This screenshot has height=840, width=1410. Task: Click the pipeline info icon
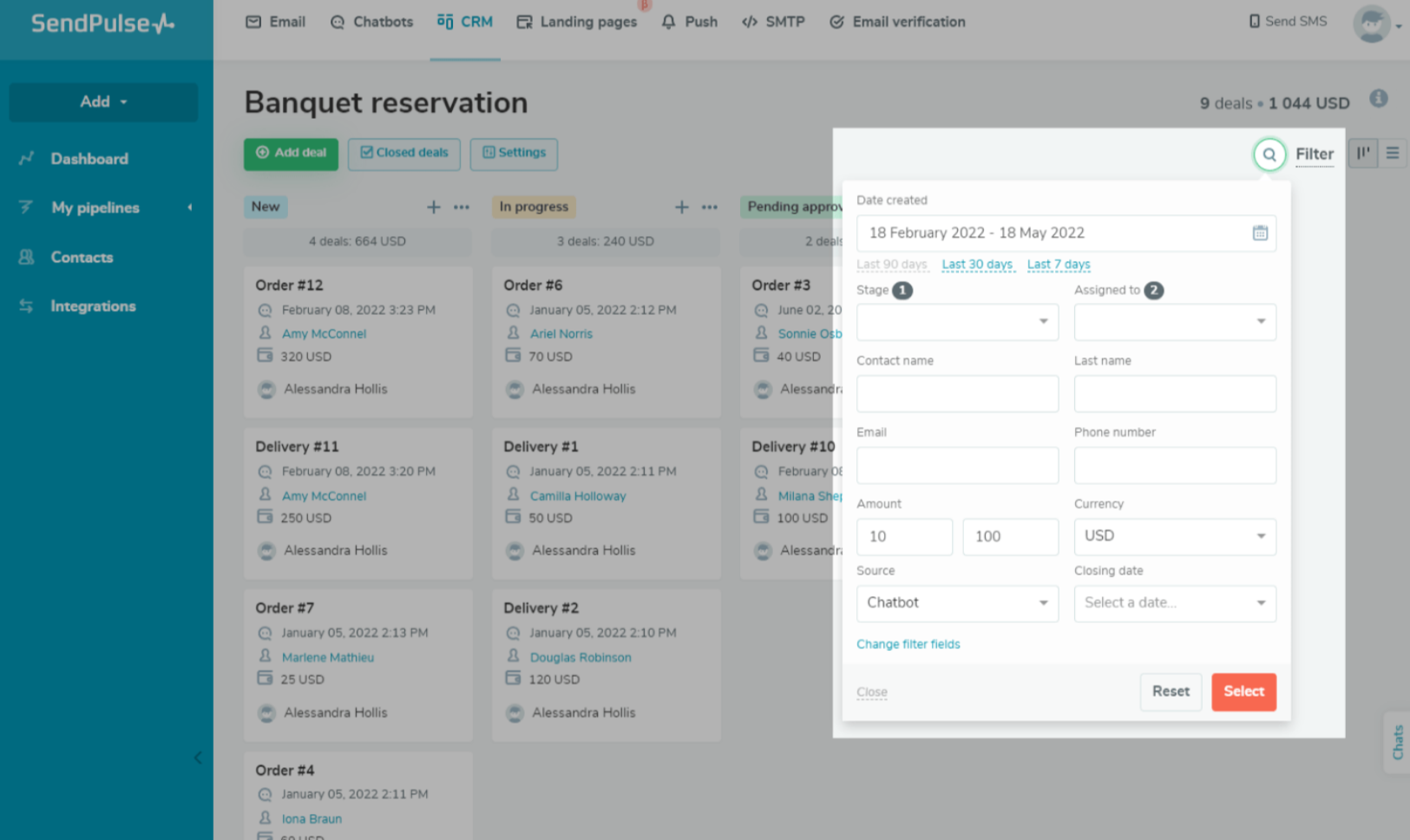point(1379,99)
